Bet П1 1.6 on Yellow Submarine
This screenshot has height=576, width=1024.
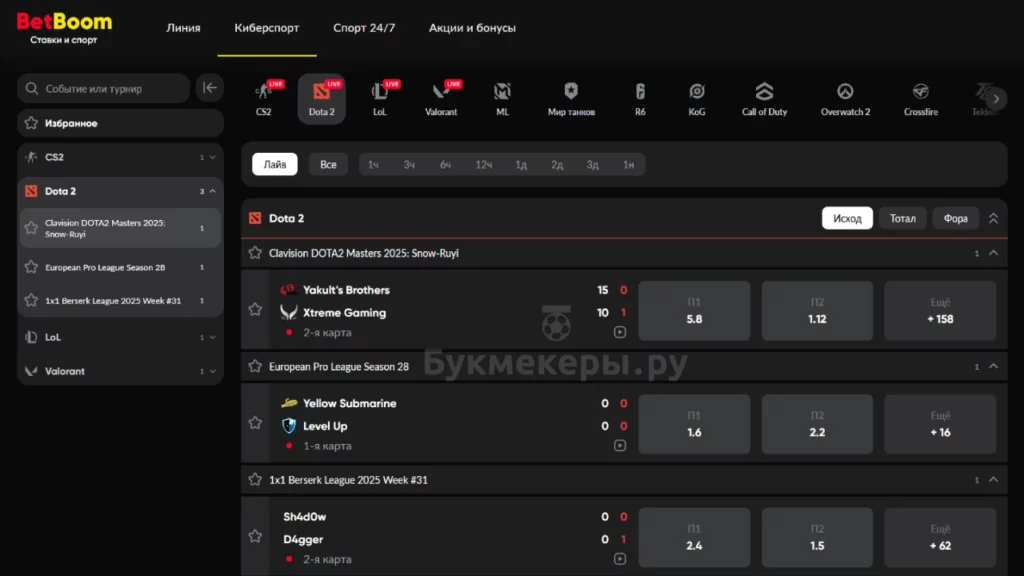coord(694,424)
